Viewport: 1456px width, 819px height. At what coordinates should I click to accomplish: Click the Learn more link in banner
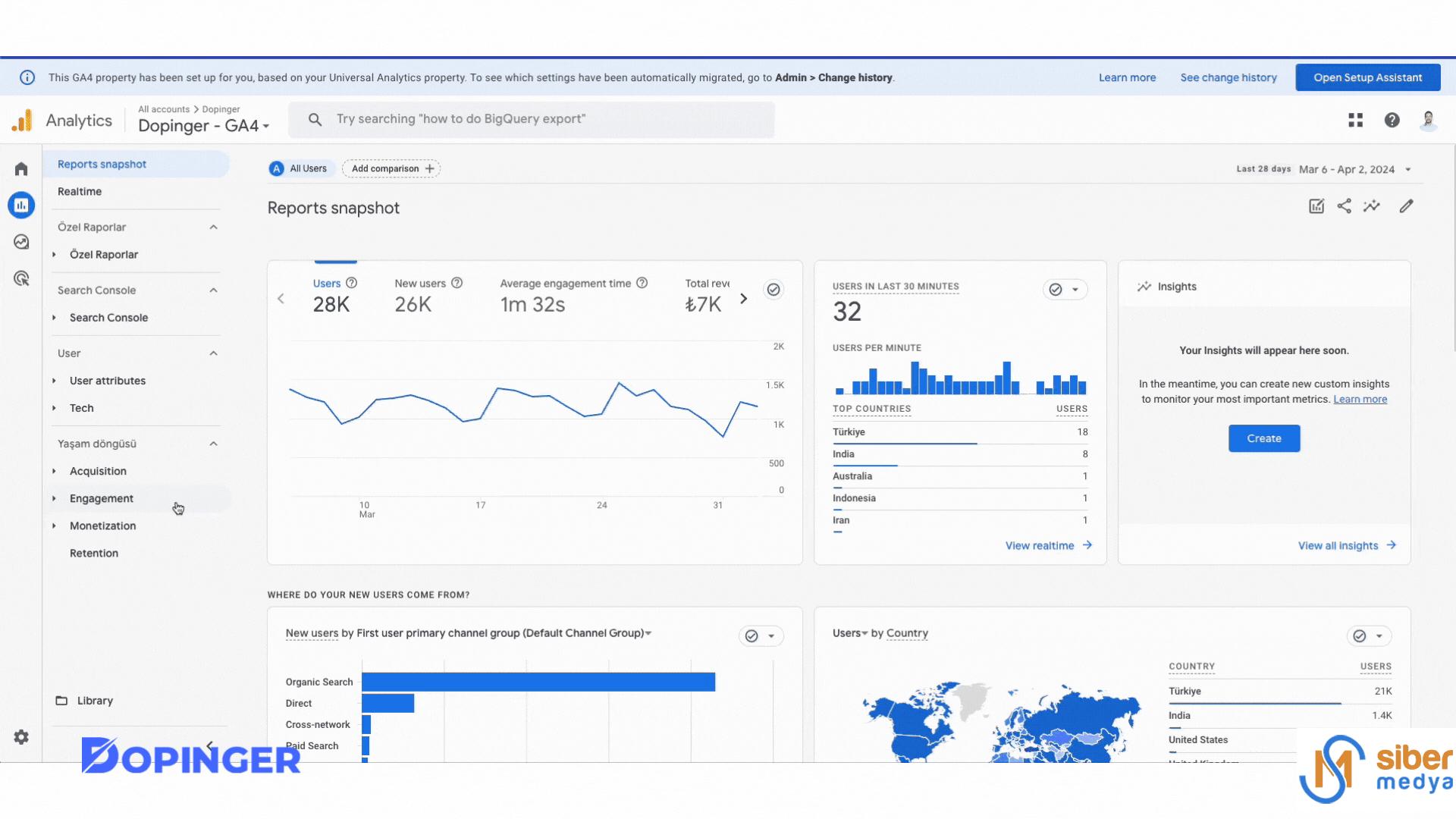coord(1128,77)
